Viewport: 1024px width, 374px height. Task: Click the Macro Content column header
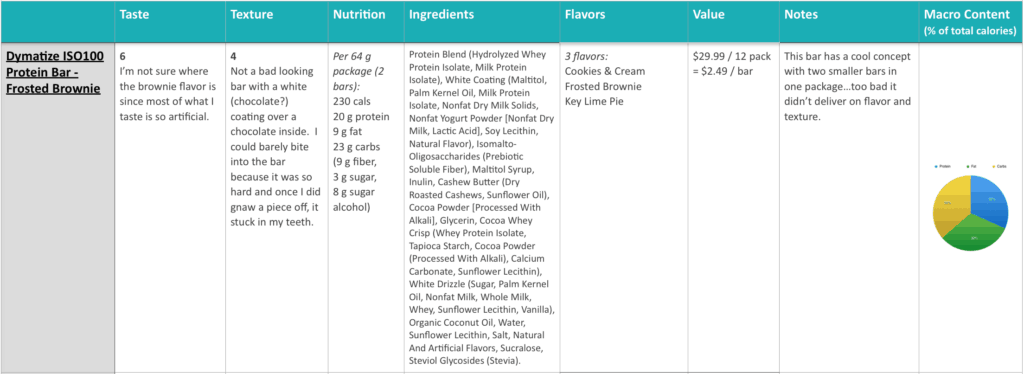[x=970, y=22]
